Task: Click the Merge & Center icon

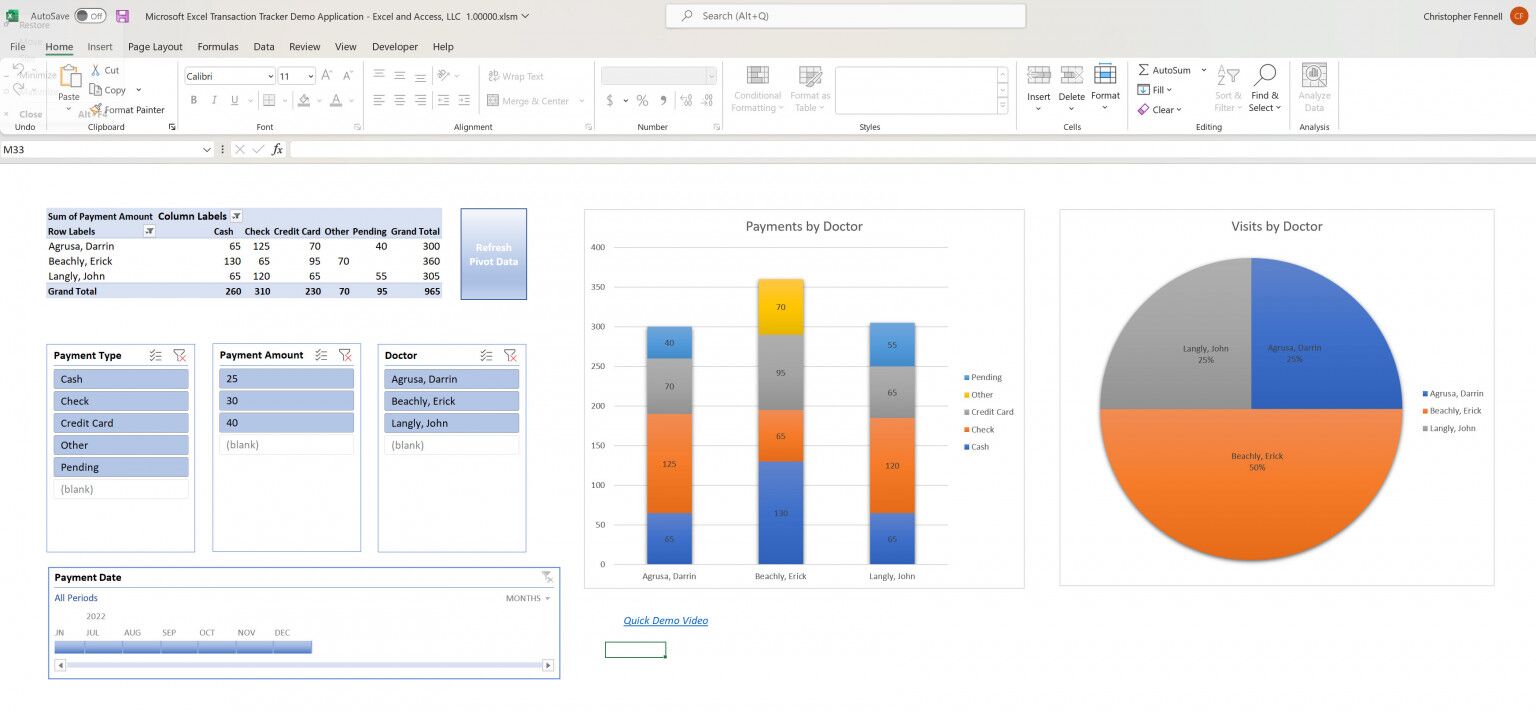Action: coord(494,100)
